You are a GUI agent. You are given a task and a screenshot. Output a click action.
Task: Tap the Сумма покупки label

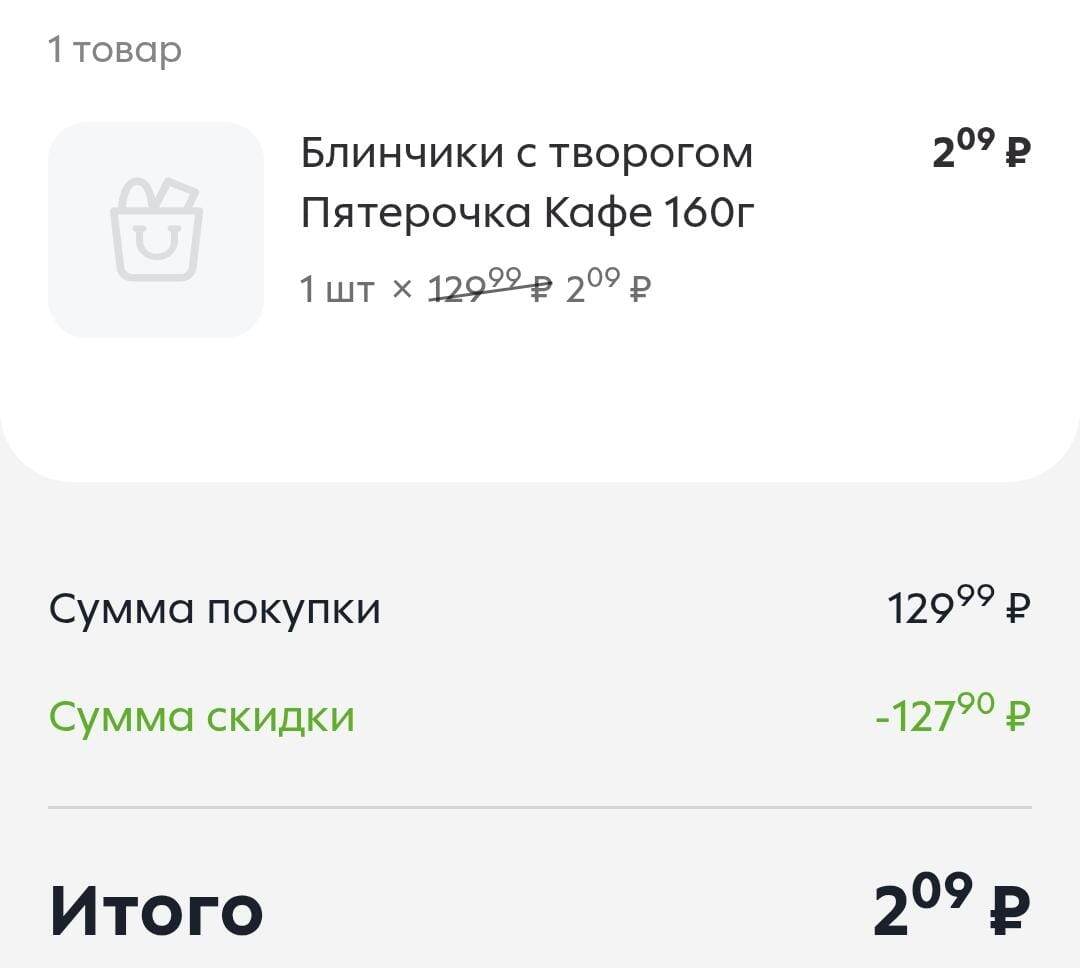(214, 609)
